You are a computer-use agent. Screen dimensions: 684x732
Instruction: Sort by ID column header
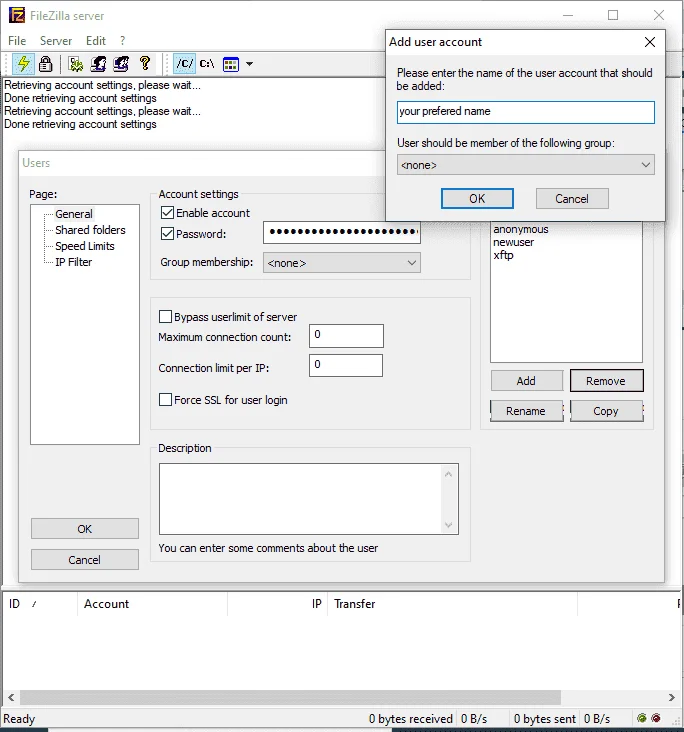click(40, 604)
